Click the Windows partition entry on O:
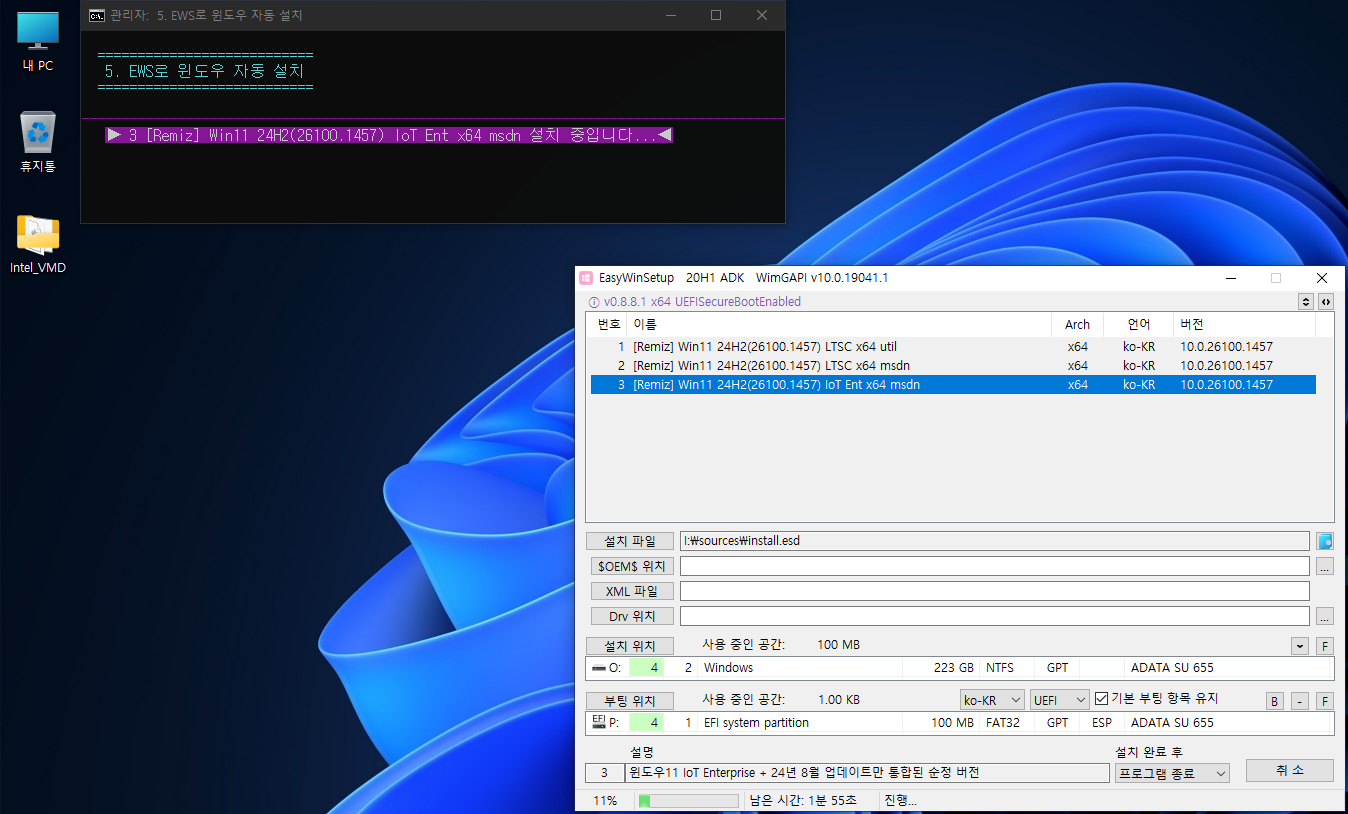This screenshot has width=1348, height=814. (729, 667)
